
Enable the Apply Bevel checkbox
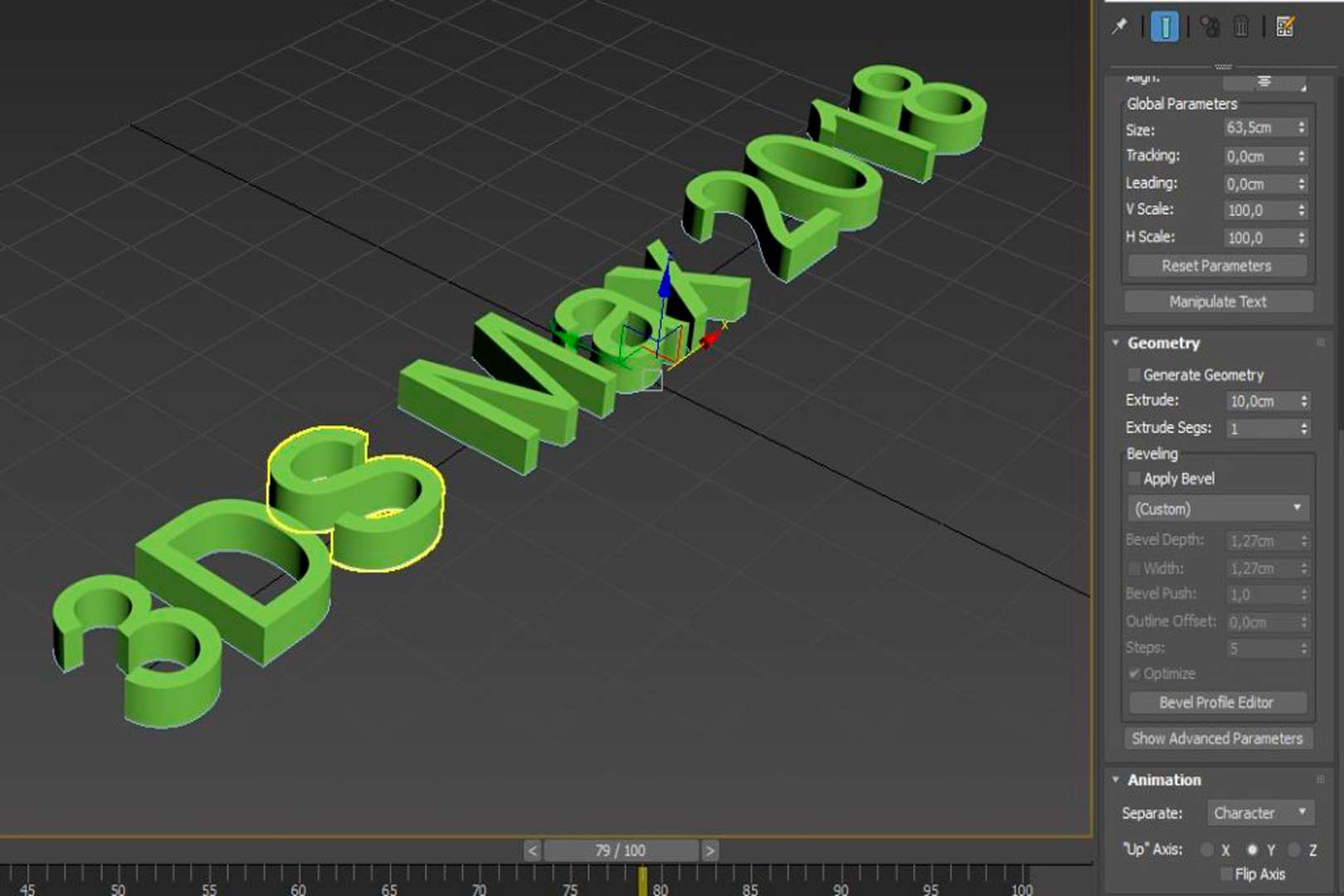(1134, 479)
